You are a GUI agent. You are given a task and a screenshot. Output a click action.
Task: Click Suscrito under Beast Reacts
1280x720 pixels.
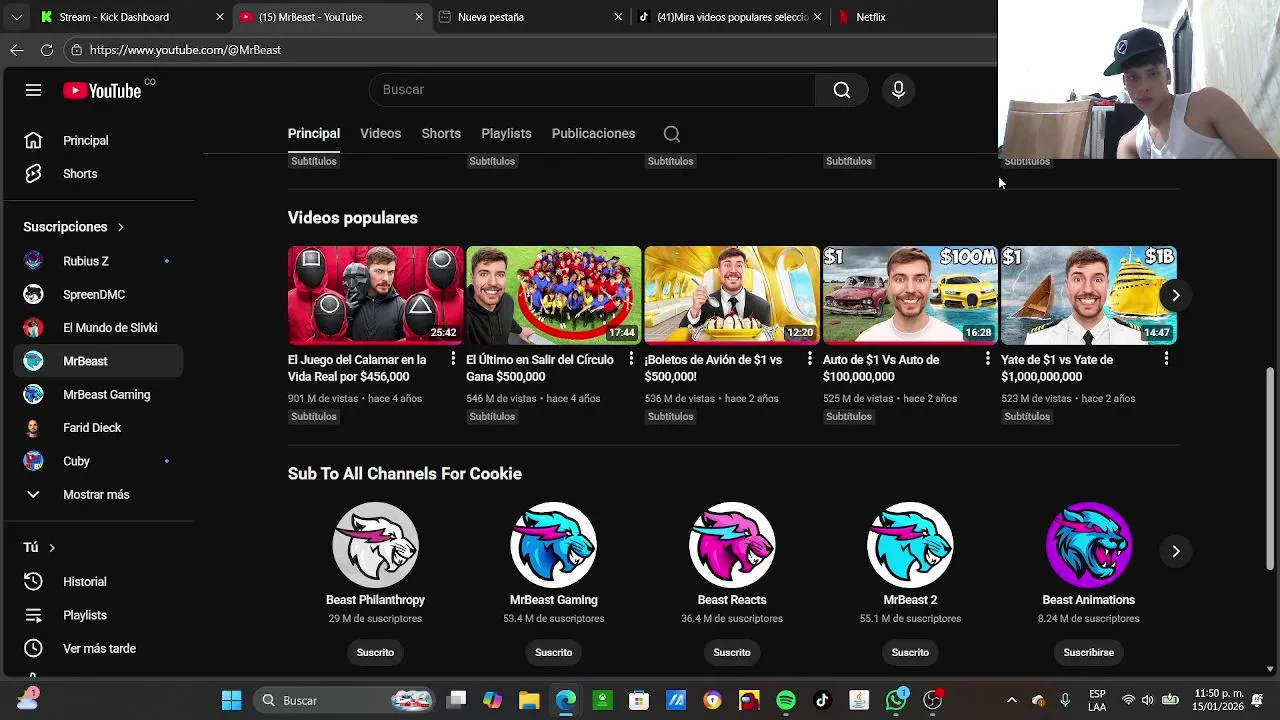click(x=732, y=652)
